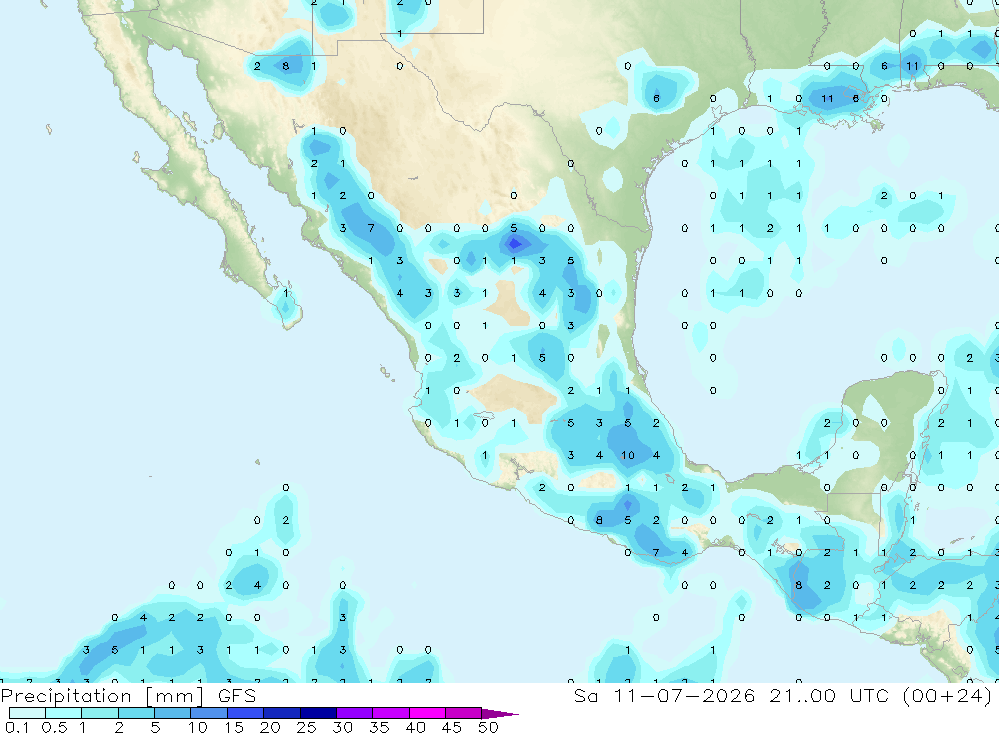
Task: Click the 'Precipitation' title text
Action: [66, 696]
